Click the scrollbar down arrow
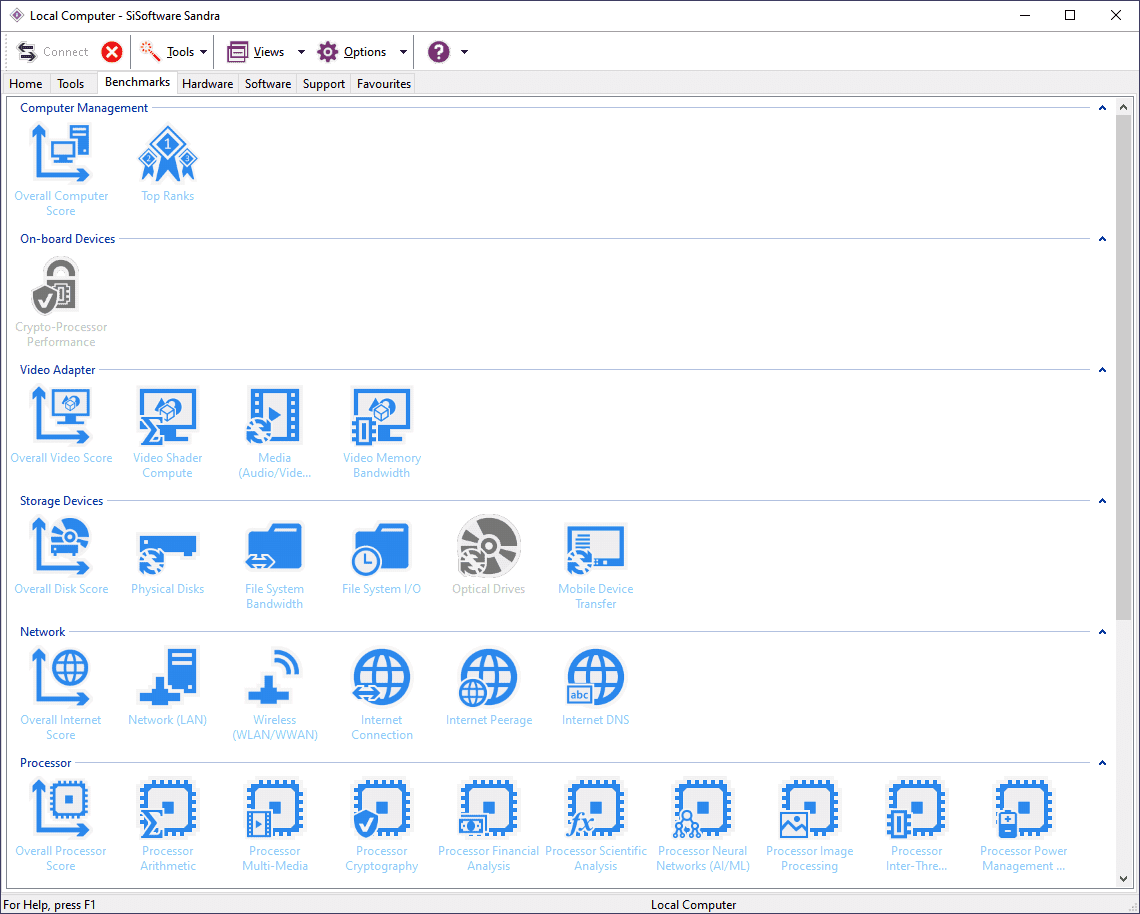The width and height of the screenshot is (1140, 914). point(1123,879)
